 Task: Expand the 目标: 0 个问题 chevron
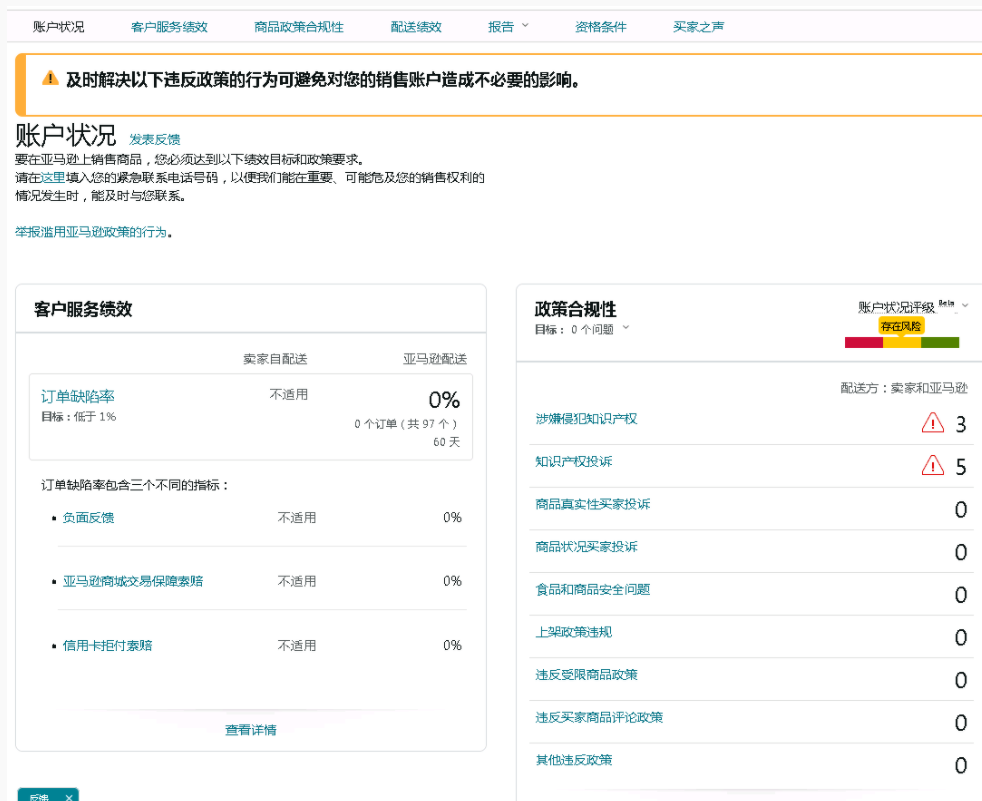click(626, 328)
